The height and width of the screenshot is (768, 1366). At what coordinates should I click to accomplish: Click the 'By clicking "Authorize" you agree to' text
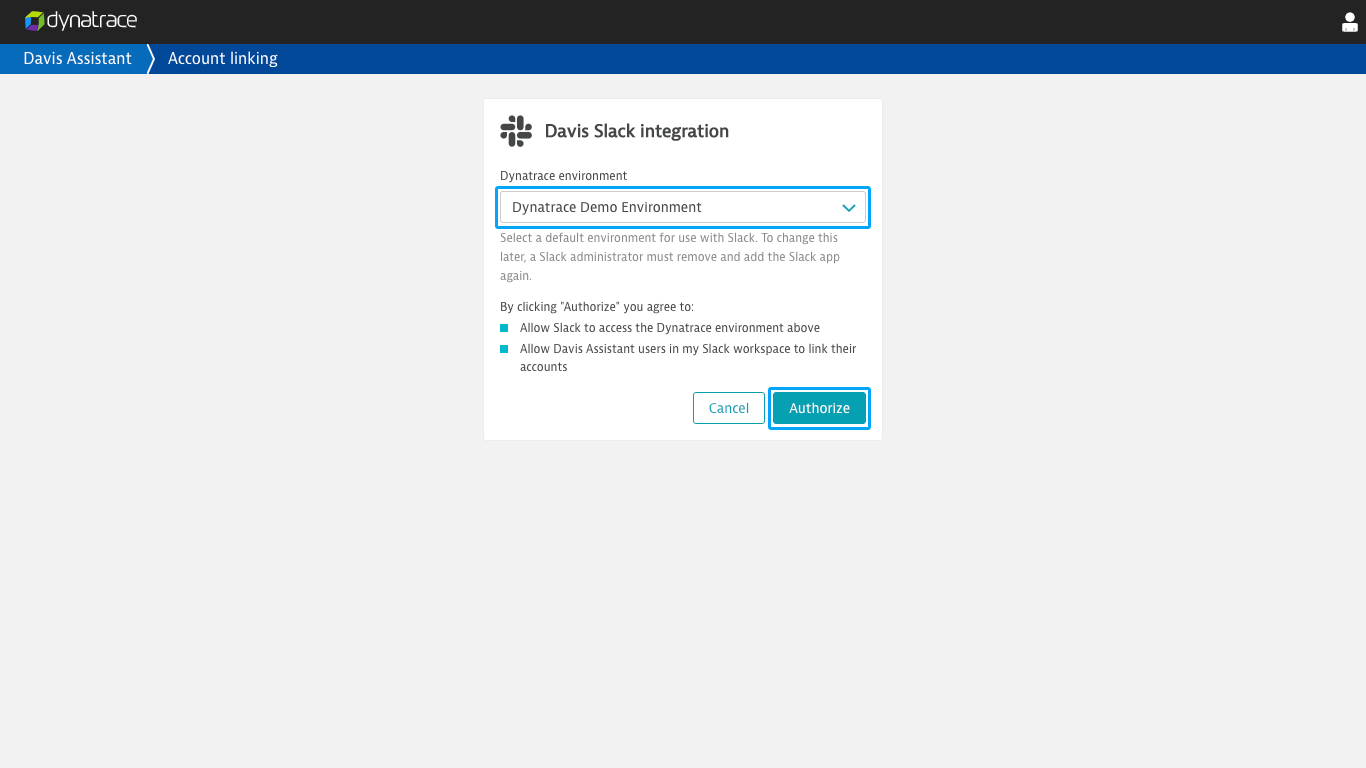coord(597,307)
